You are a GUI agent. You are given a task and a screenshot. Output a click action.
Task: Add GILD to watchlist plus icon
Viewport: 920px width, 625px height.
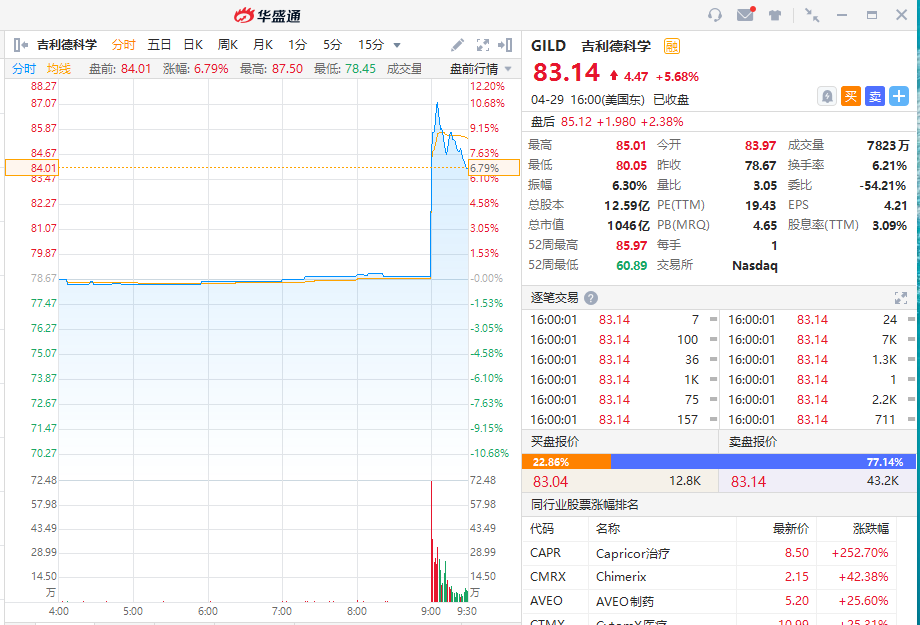[899, 96]
